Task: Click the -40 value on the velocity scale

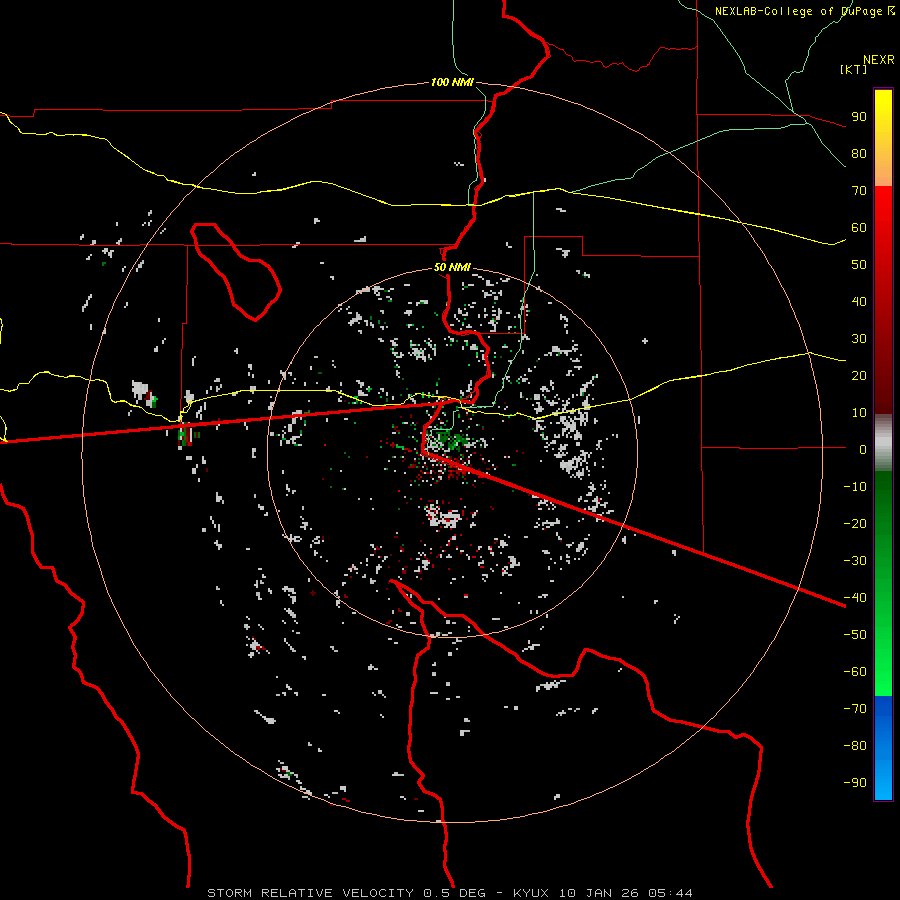Action: click(x=855, y=598)
